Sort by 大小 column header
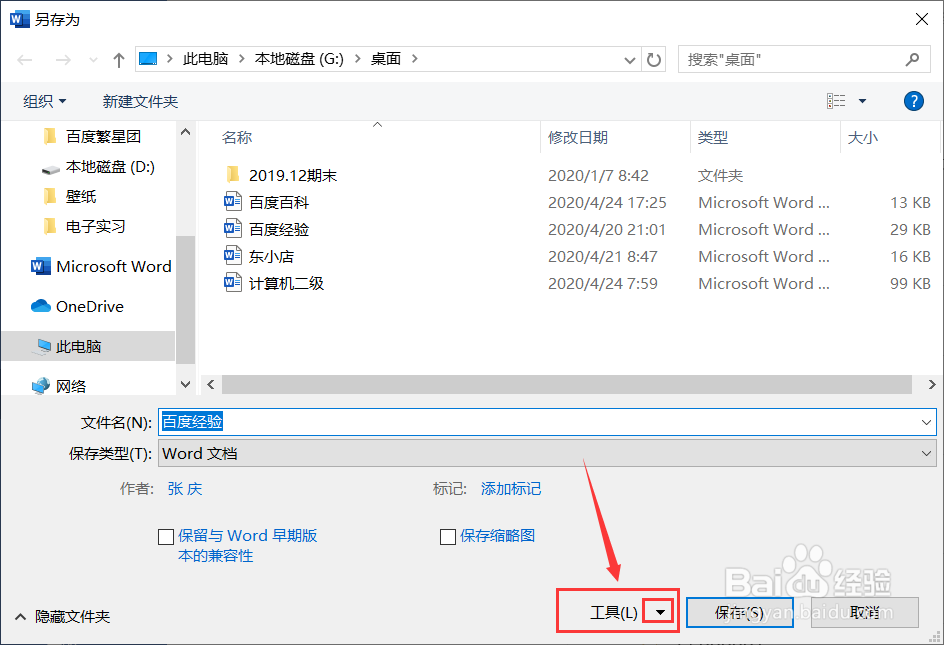944x645 pixels. (x=862, y=137)
